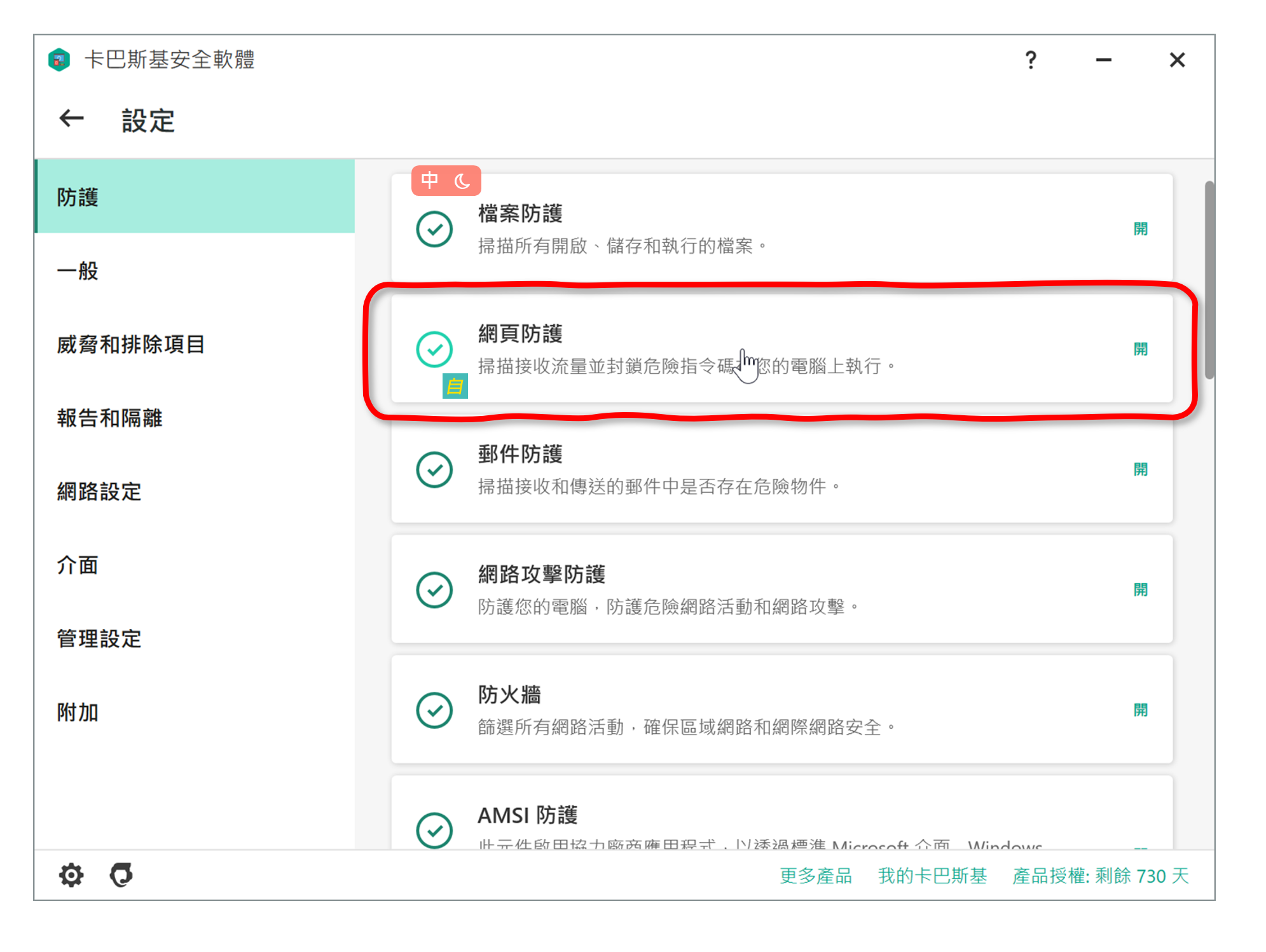The image size is (1266, 952).
Task: Open the settings gear icon at bottom left
Action: click(71, 875)
